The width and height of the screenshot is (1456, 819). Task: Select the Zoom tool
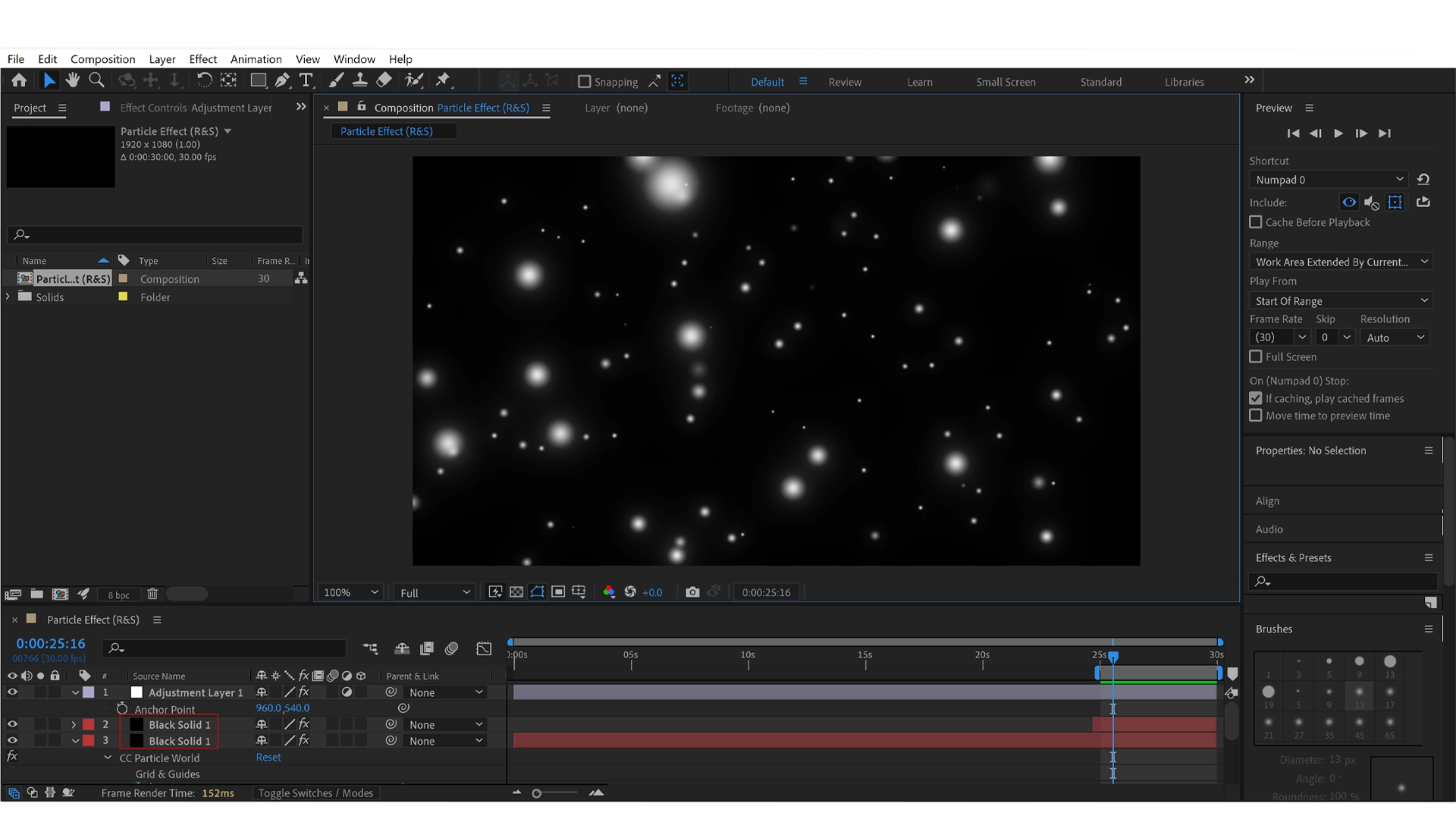[96, 80]
